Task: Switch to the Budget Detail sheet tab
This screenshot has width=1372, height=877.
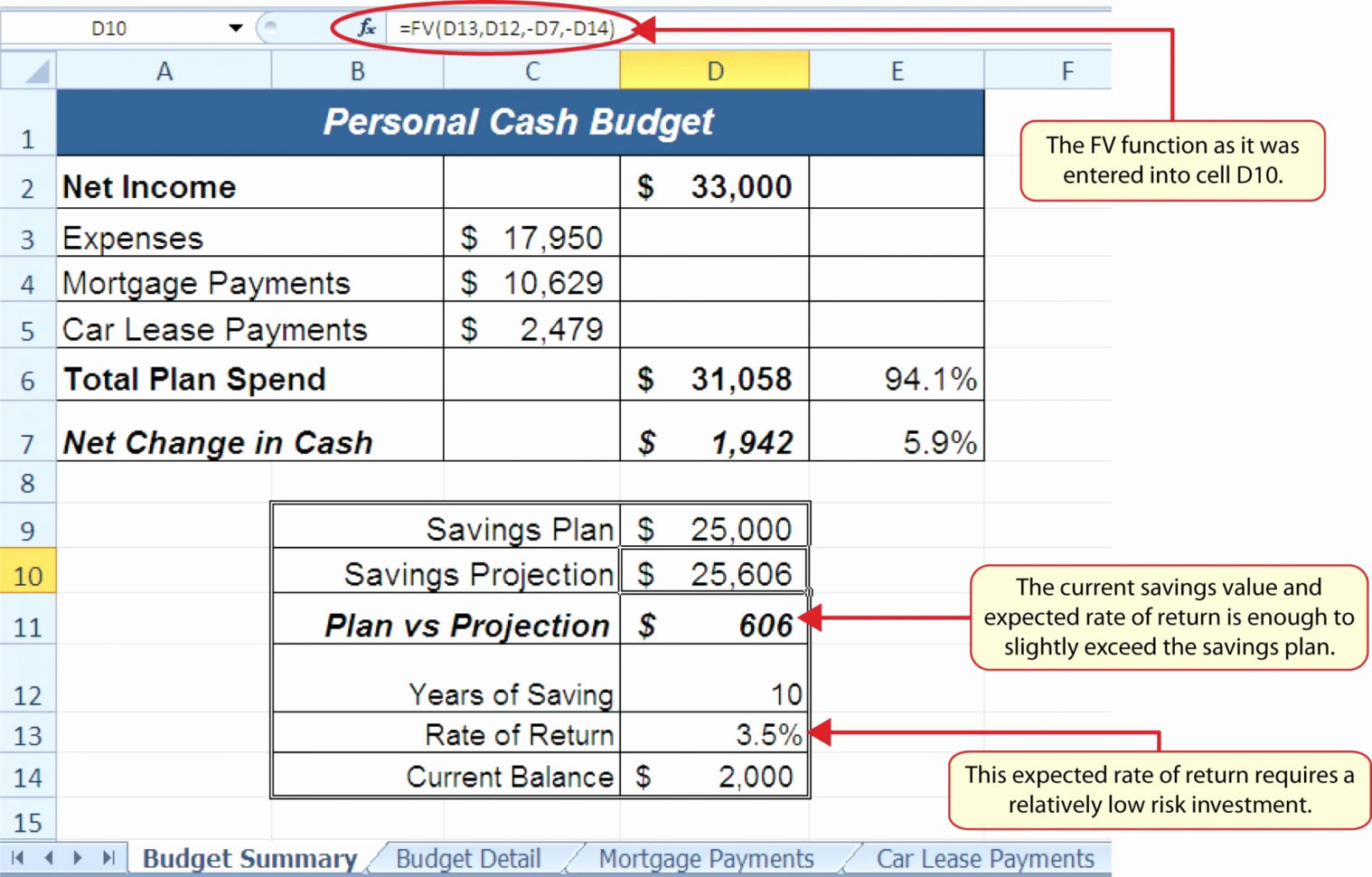Action: pyautogui.click(x=467, y=858)
